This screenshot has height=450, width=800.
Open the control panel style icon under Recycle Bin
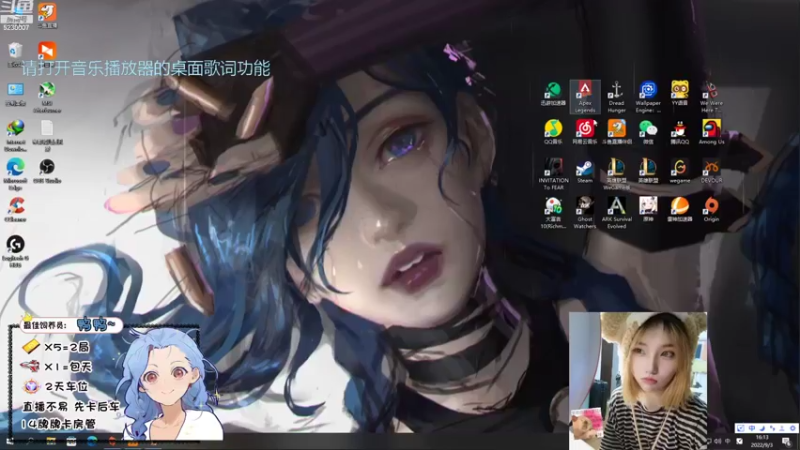click(x=15, y=93)
